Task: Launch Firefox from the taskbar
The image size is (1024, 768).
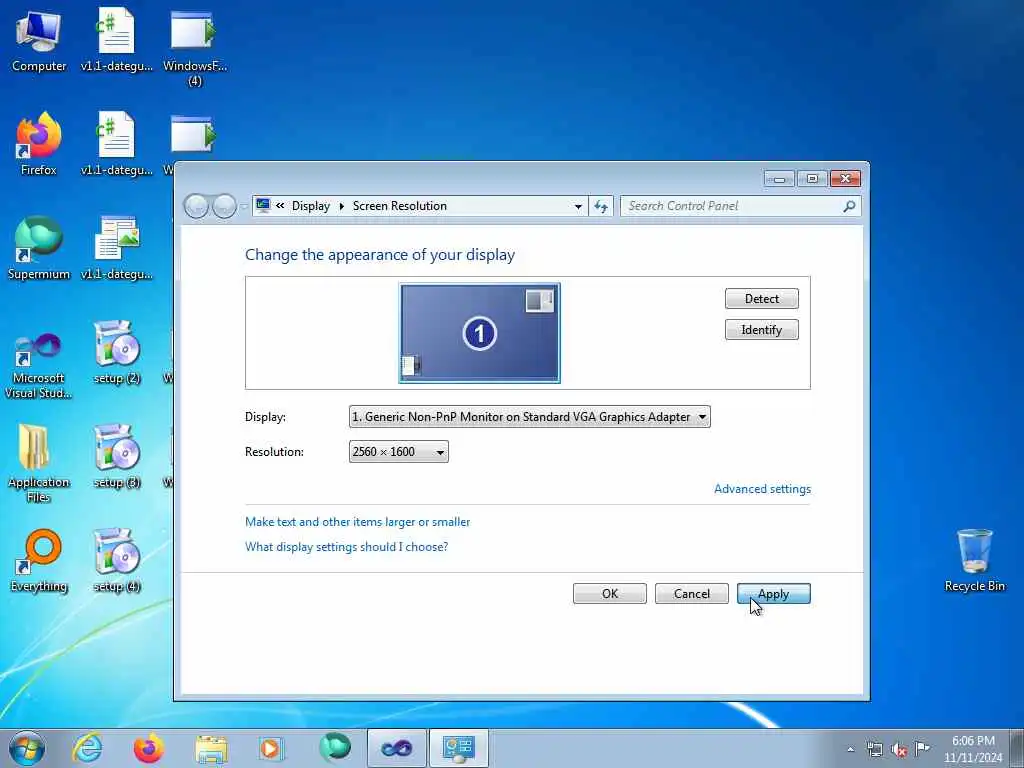Action: [x=149, y=748]
